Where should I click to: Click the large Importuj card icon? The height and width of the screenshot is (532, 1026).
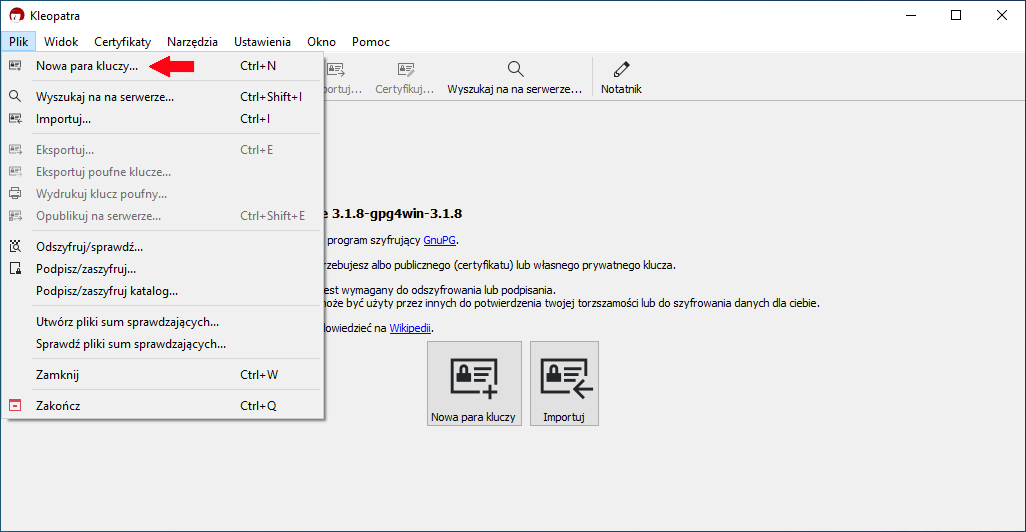coord(566,378)
